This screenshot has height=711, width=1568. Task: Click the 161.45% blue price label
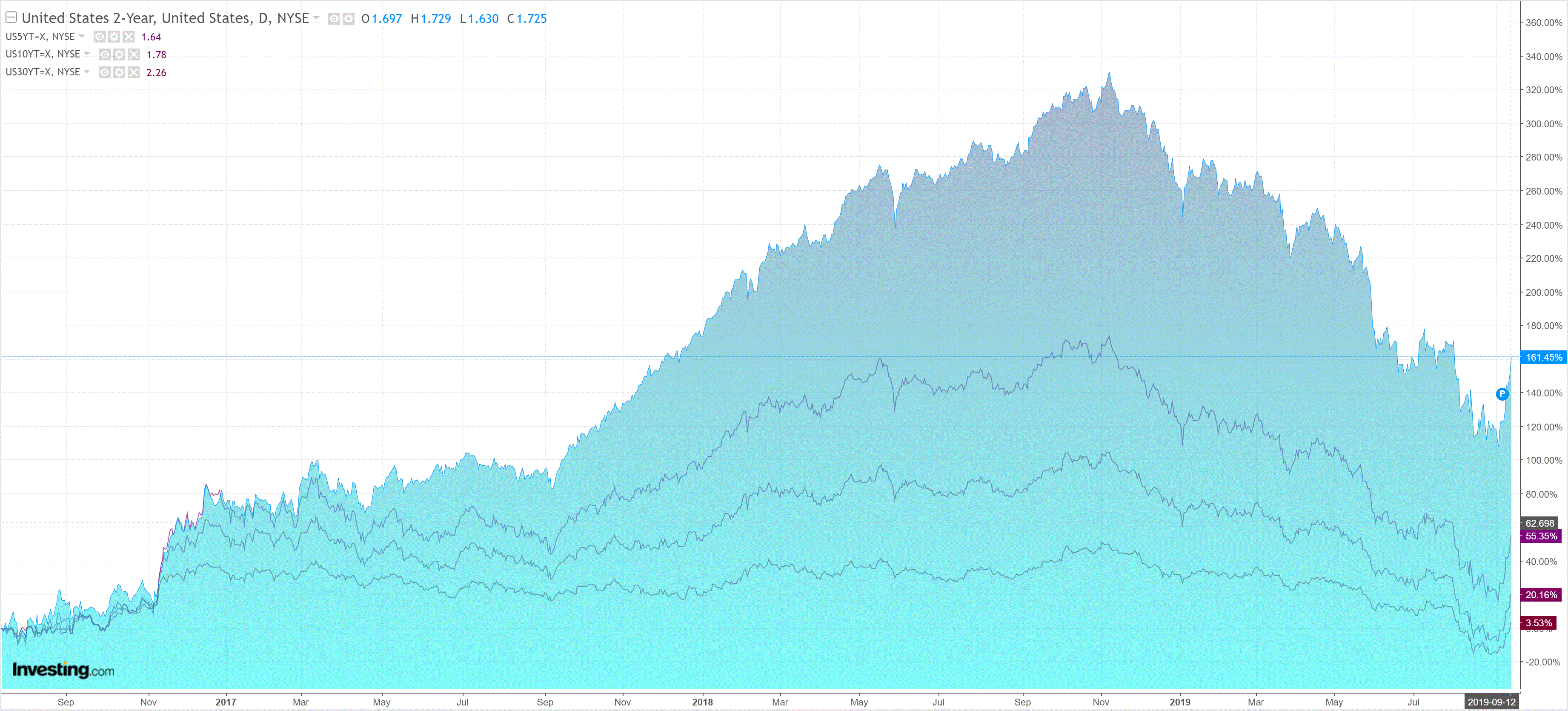1543,357
